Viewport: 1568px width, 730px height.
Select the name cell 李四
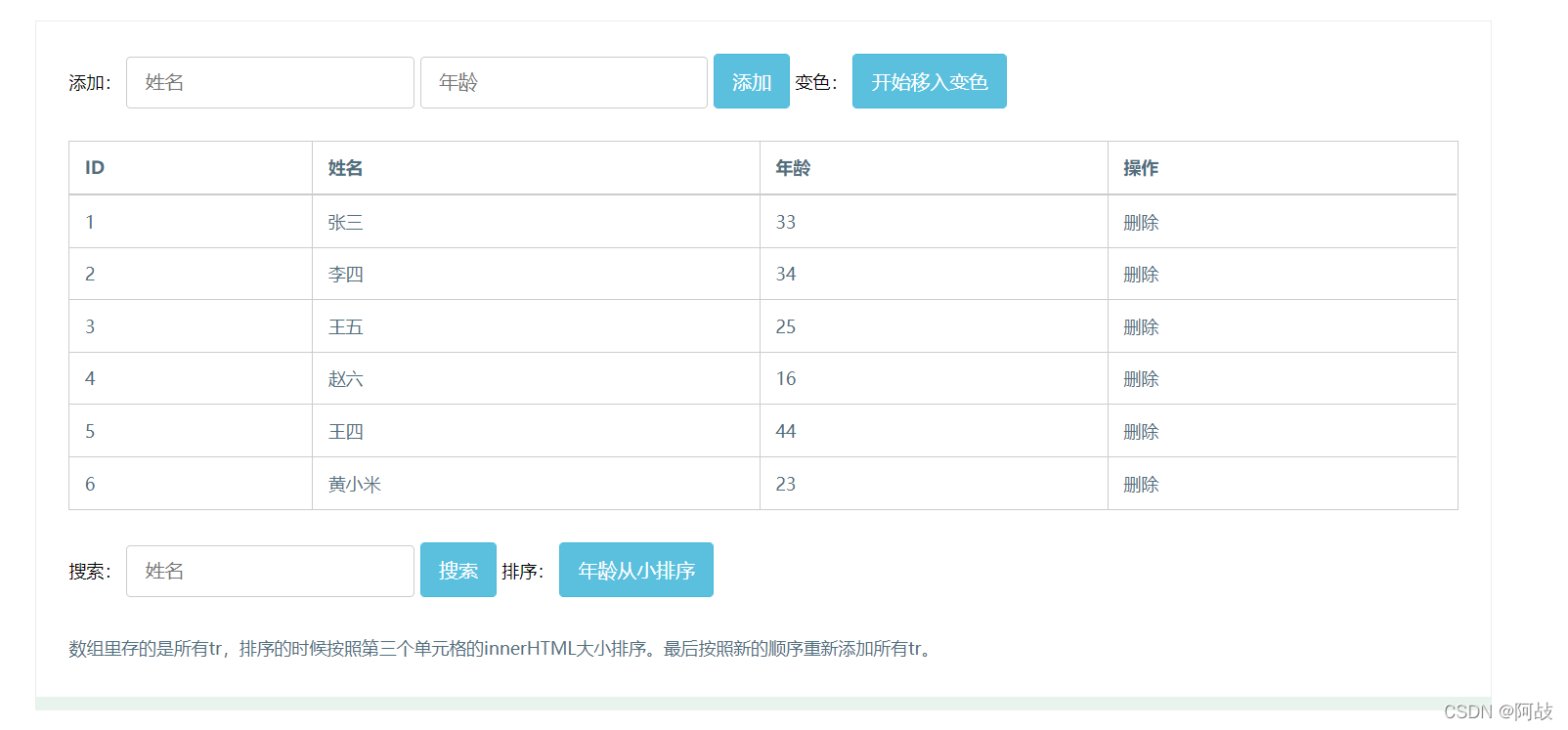tap(536, 274)
